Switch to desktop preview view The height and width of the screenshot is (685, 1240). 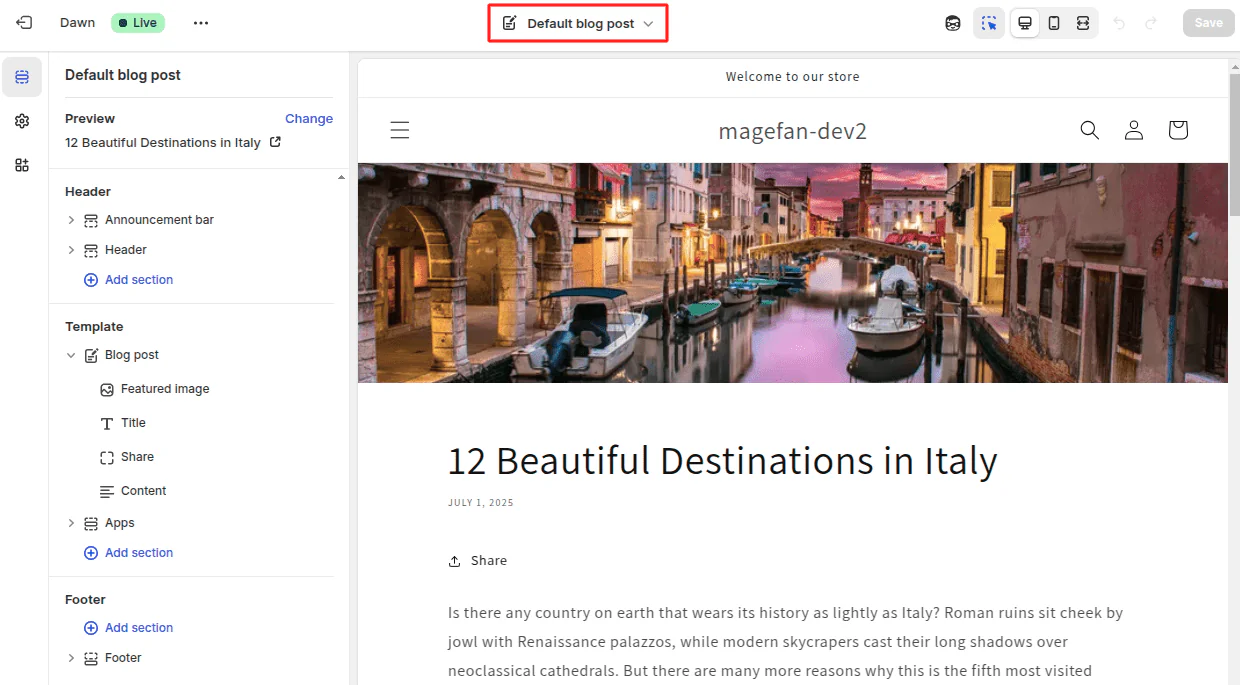tap(1025, 23)
